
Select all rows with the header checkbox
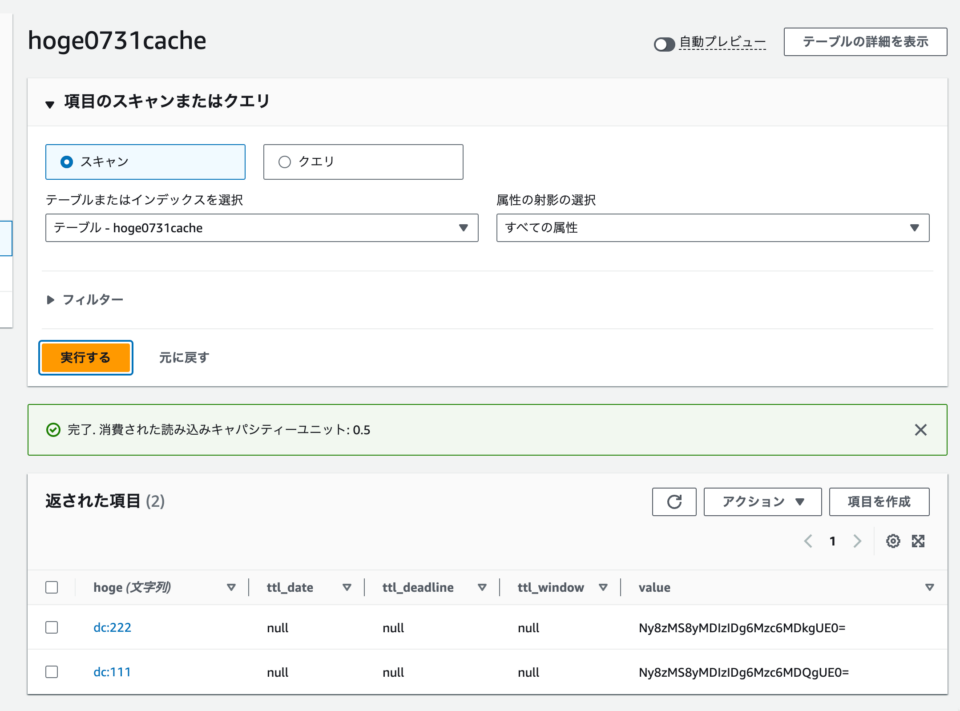52,587
